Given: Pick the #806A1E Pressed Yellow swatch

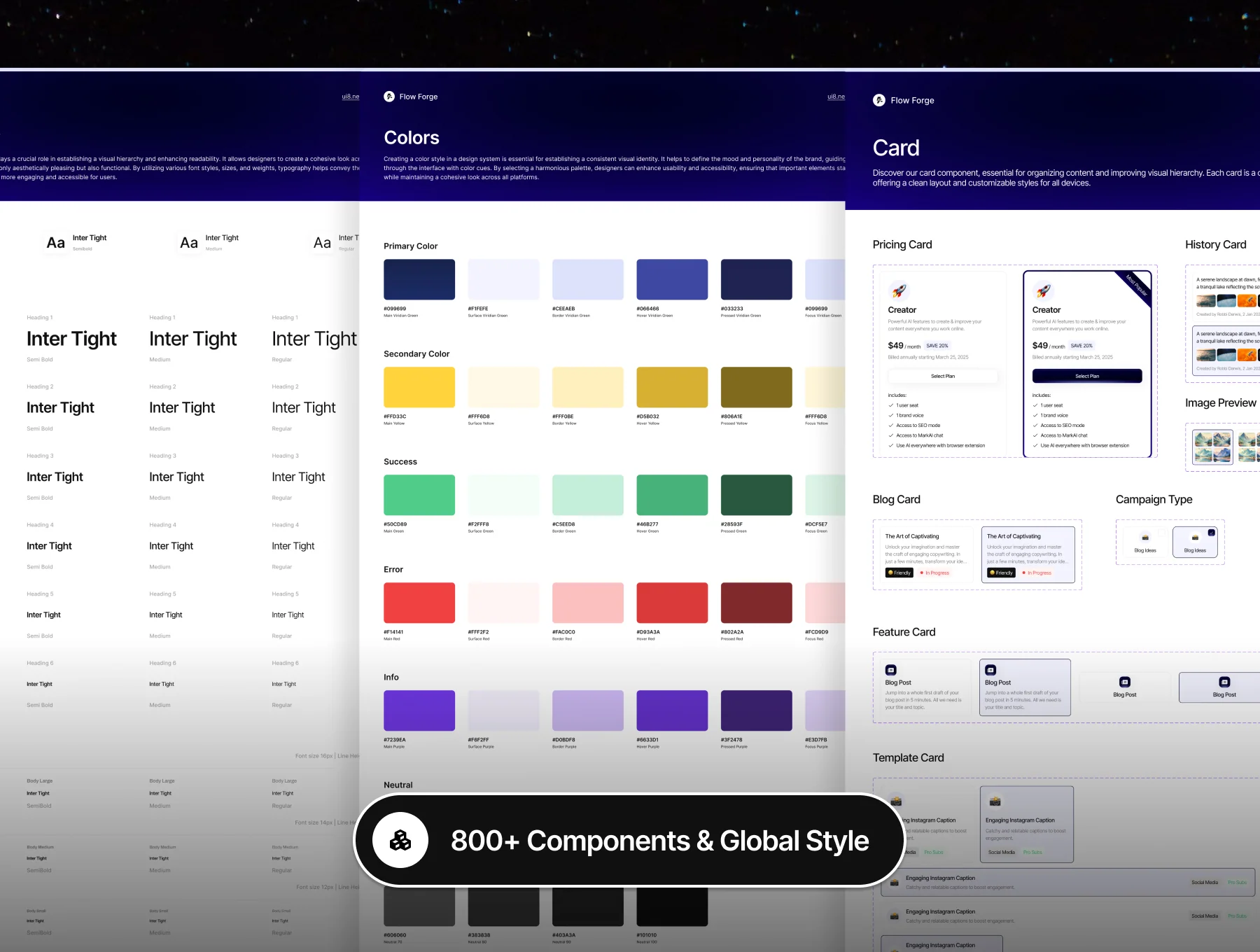Looking at the screenshot, I should tap(757, 387).
